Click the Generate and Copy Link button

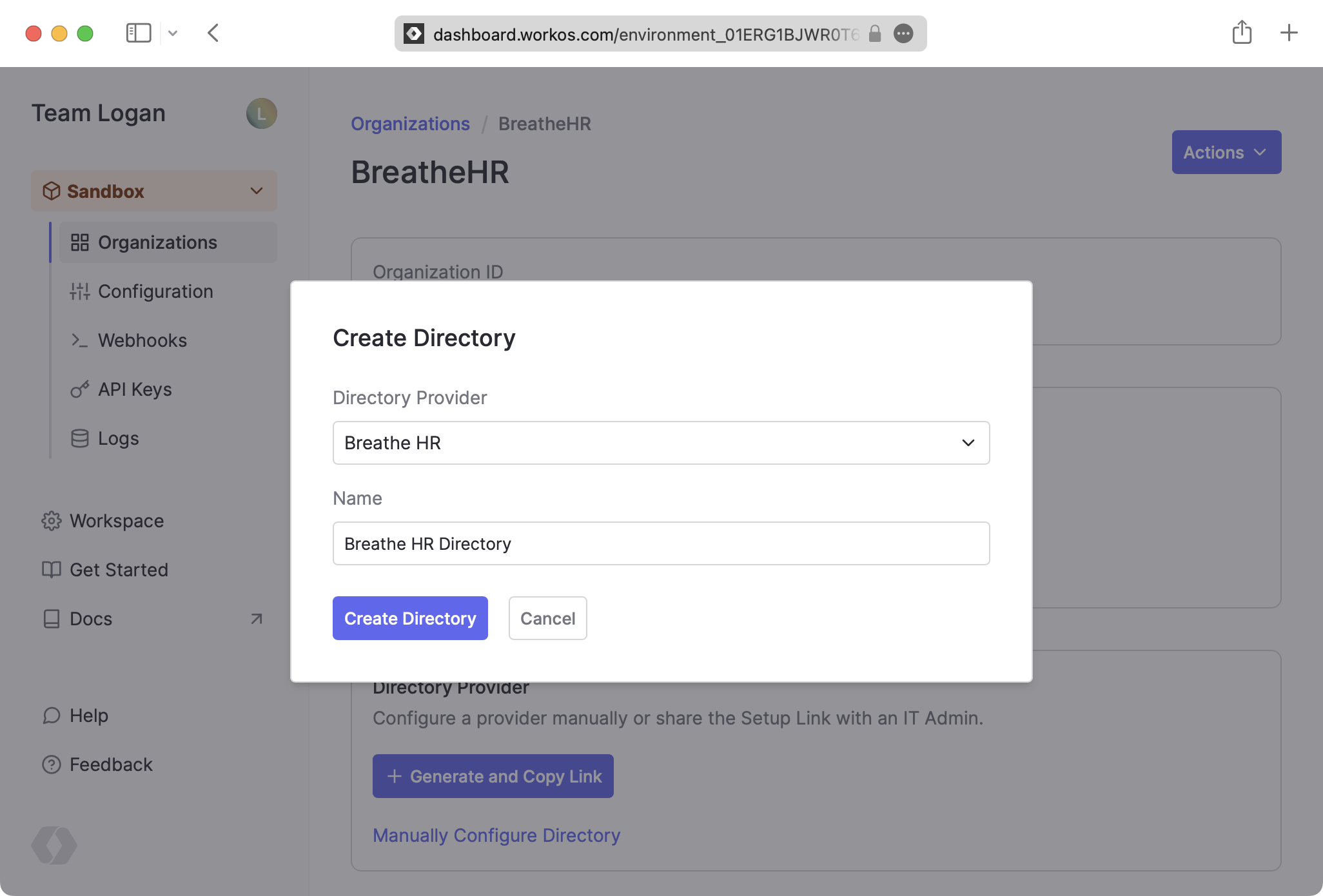coord(493,776)
